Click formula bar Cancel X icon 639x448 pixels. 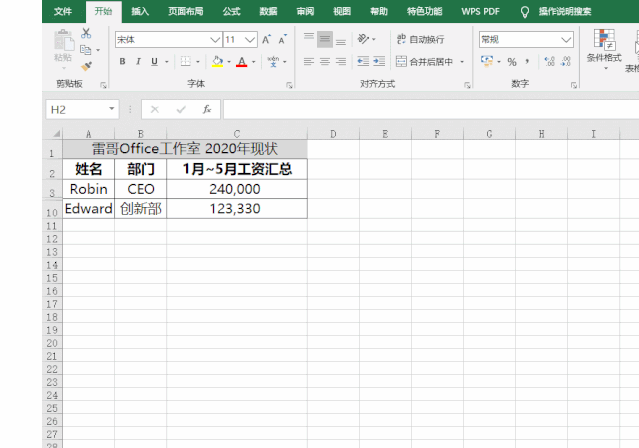(x=155, y=109)
